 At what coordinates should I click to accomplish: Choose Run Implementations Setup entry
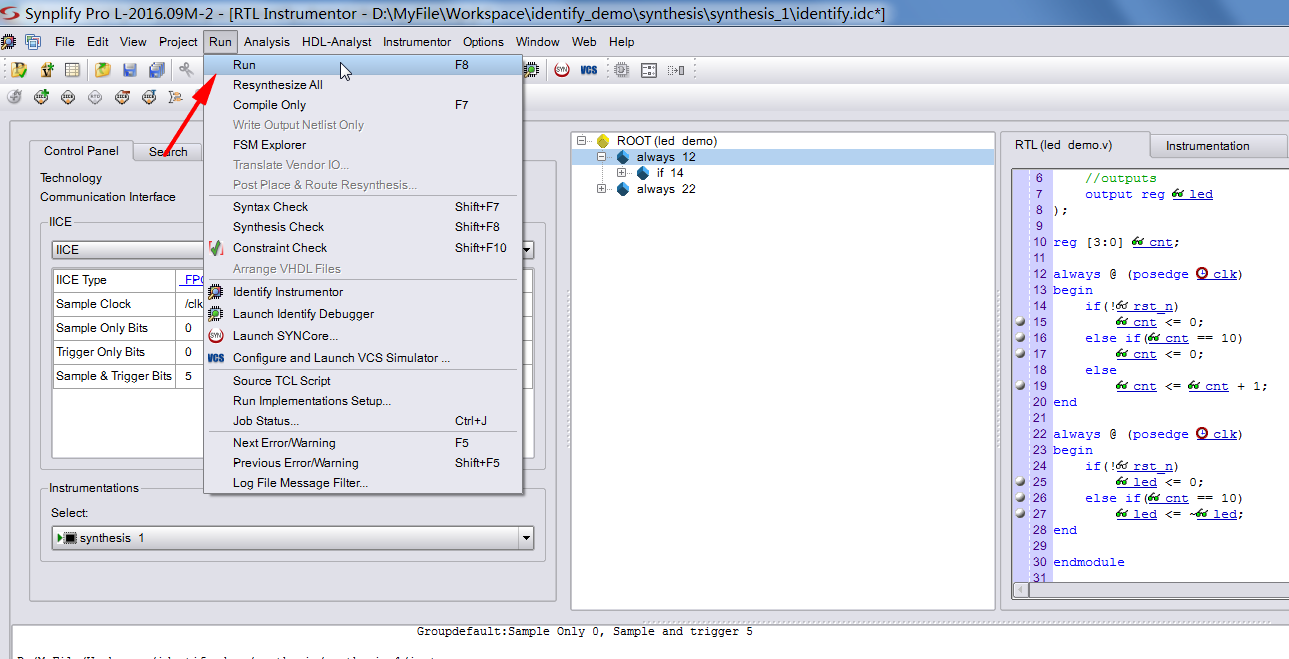[x=363, y=401]
